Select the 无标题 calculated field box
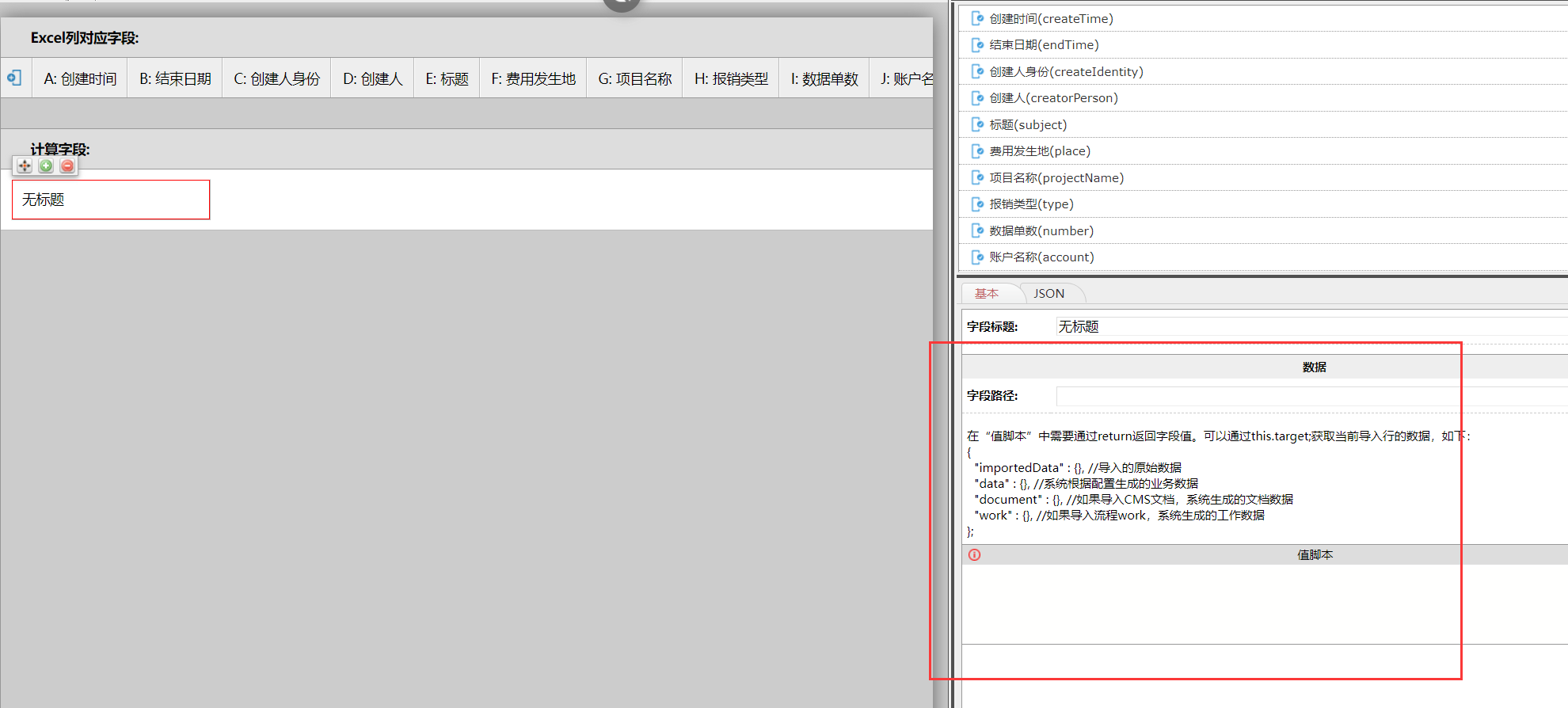The image size is (1568, 708). 111,200
